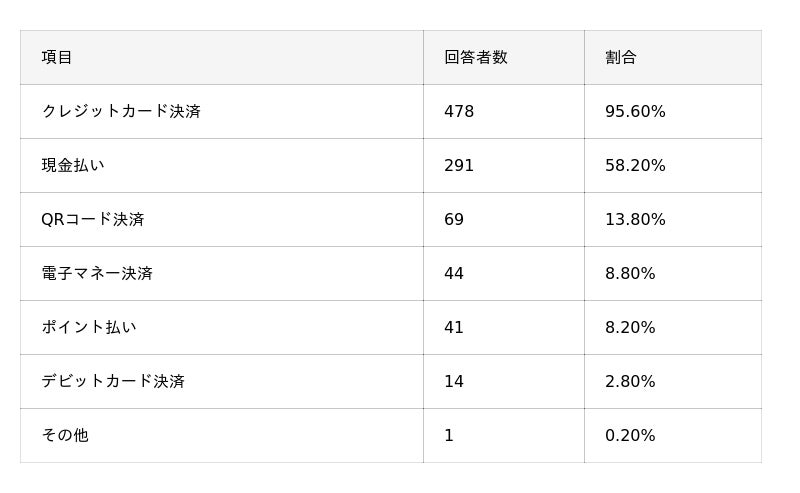Screen dimensions: 800x493
Task: Click the 電子マネー決済 row label
Action: tap(97, 273)
